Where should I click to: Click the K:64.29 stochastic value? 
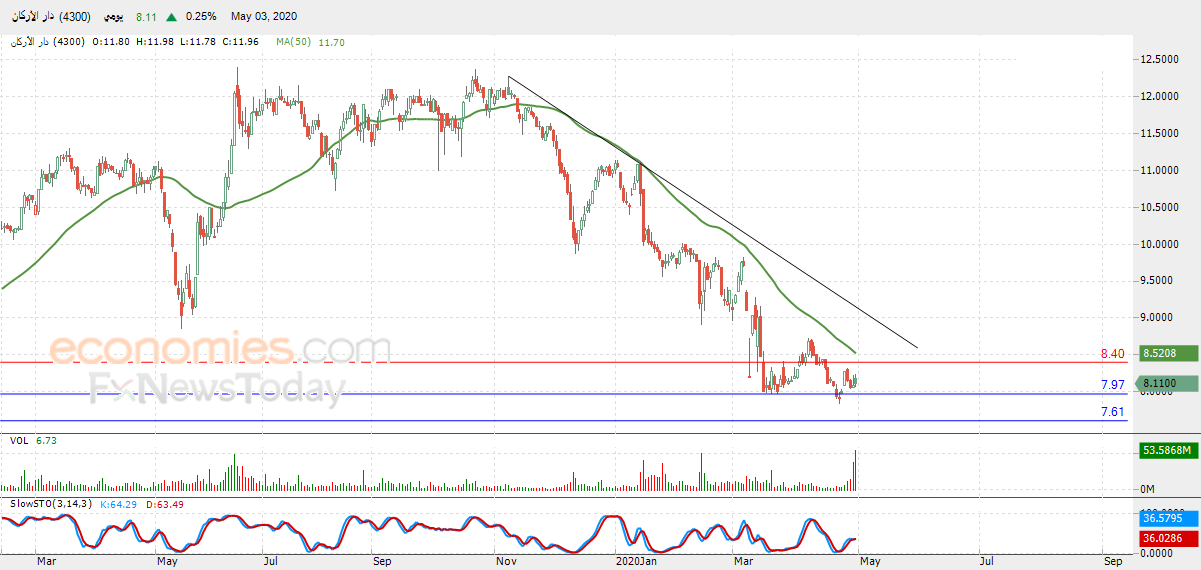click(119, 503)
